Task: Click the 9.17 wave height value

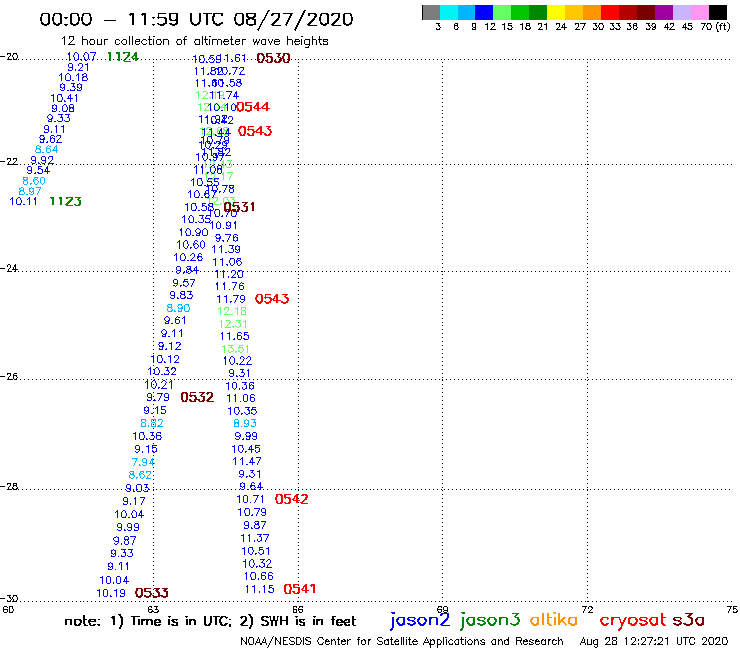Action: [134, 501]
